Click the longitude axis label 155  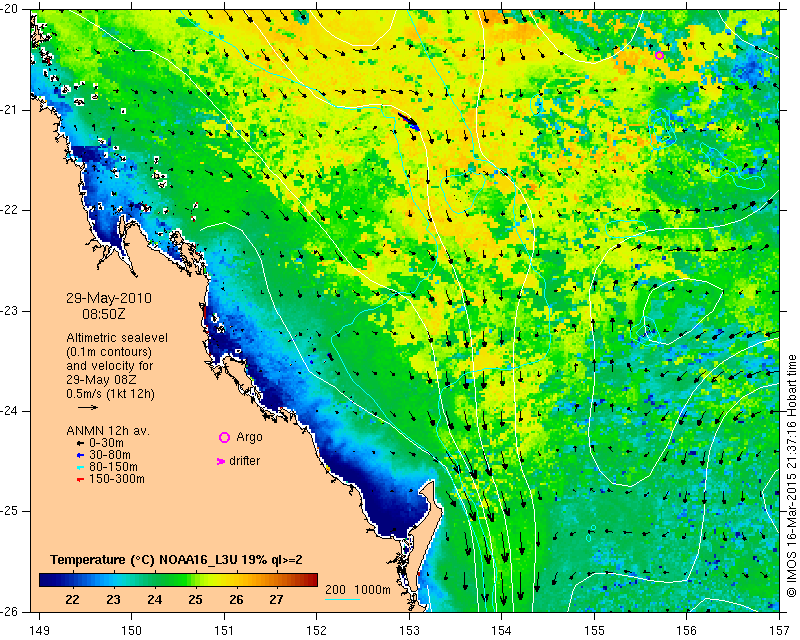pos(594,631)
